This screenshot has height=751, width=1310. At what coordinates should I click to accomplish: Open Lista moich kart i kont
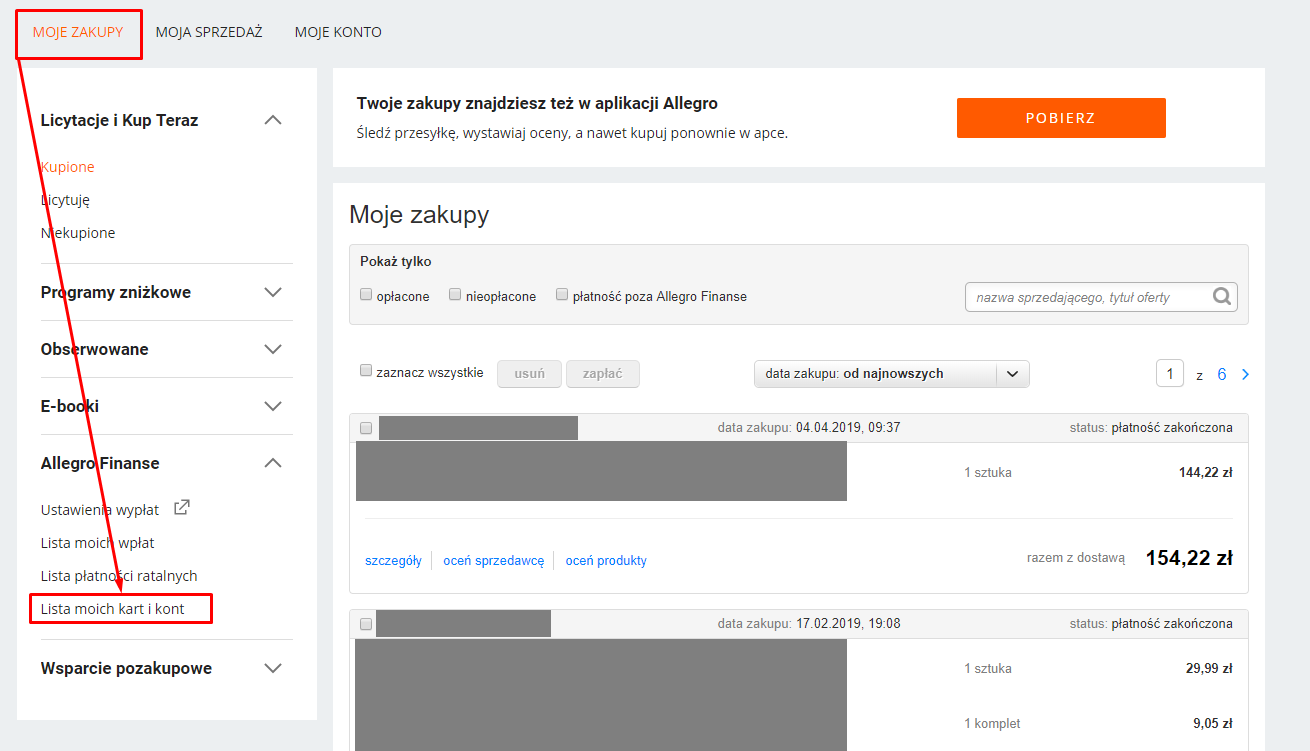pos(113,608)
